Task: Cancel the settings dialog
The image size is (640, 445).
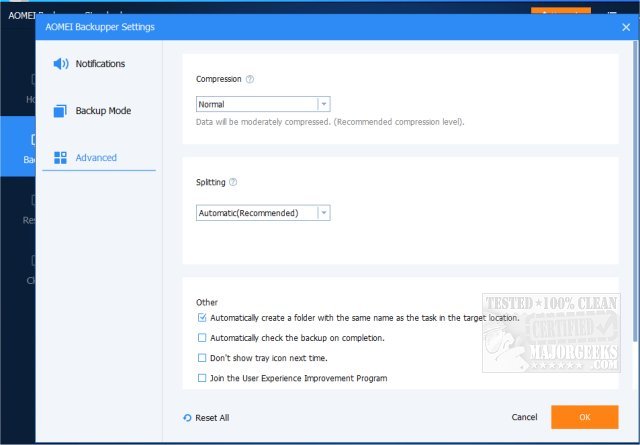Action: point(524,417)
